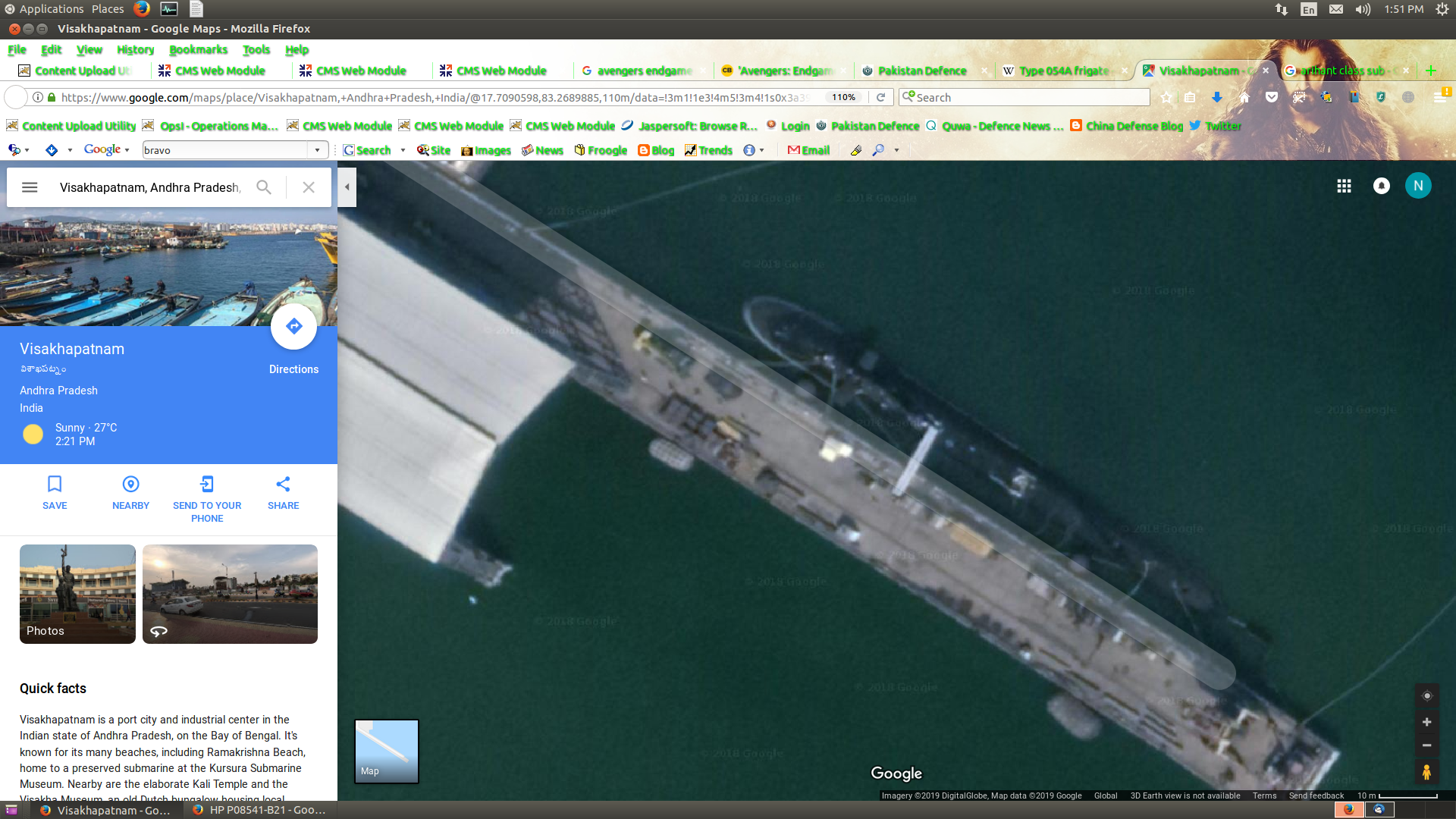Reload the page
Viewport: 1456px width, 819px height.
880,97
